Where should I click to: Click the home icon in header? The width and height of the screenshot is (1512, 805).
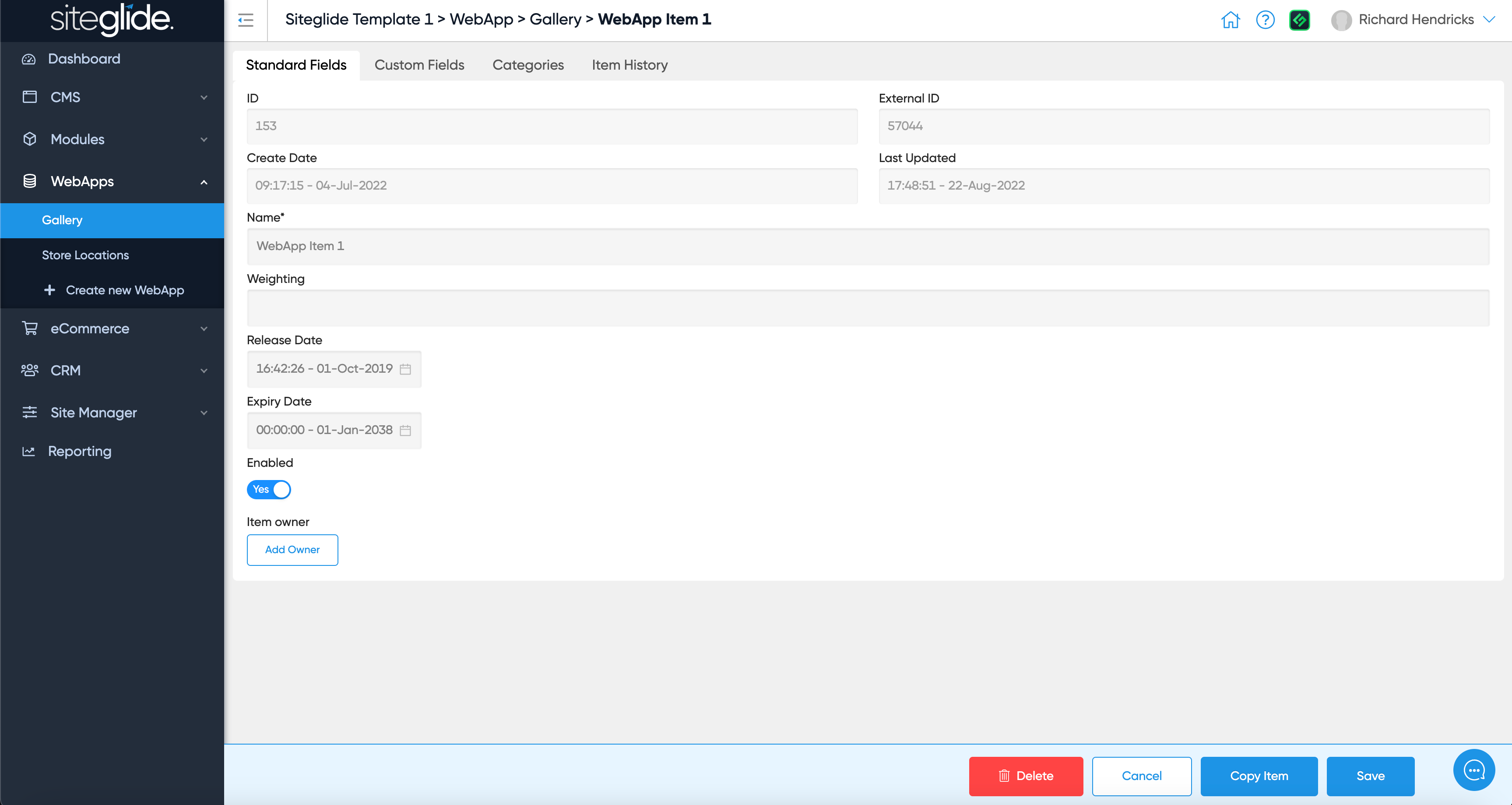tap(1230, 20)
